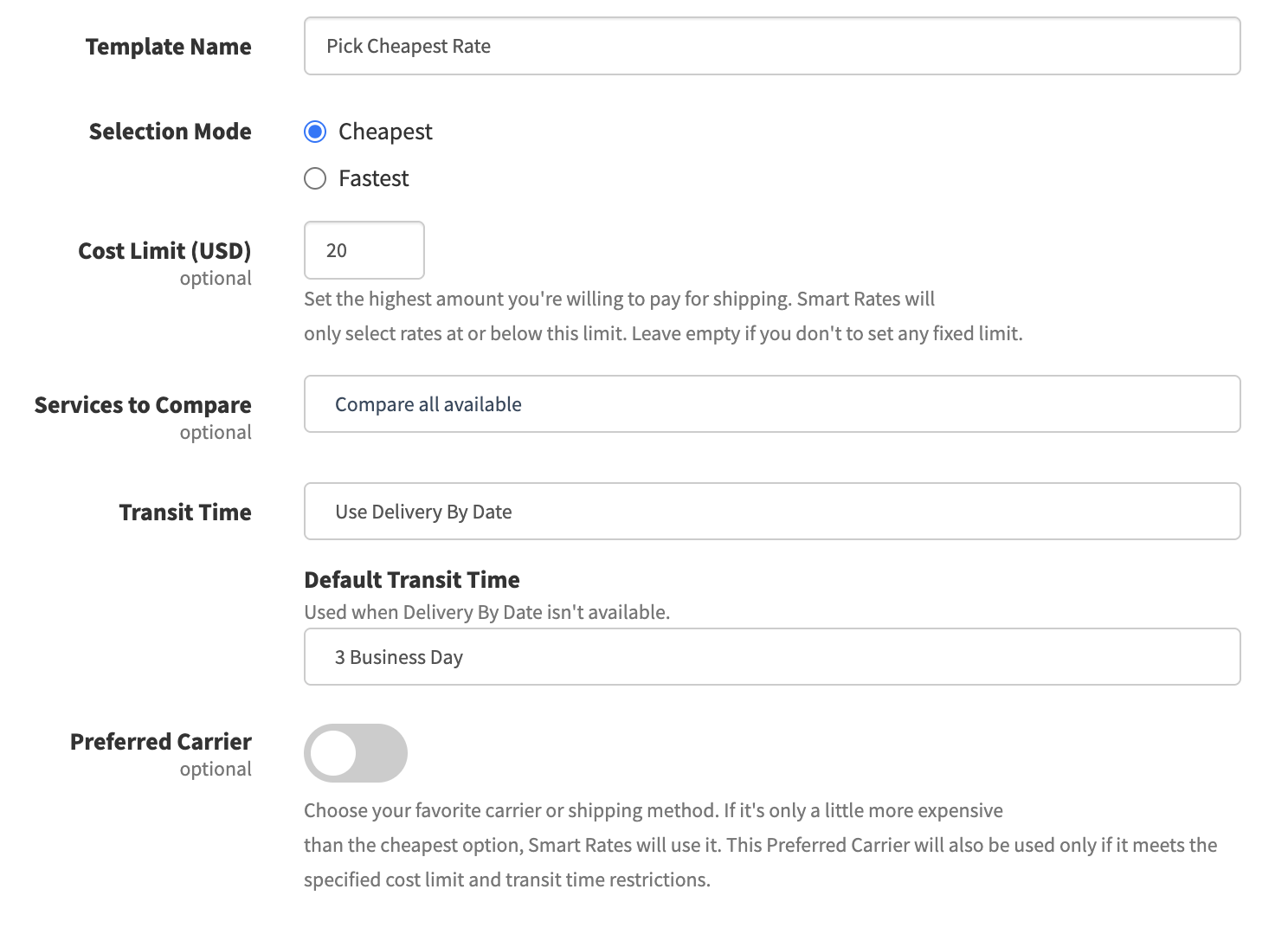
Task: Open the Services to Compare dropdown
Action: [771, 404]
